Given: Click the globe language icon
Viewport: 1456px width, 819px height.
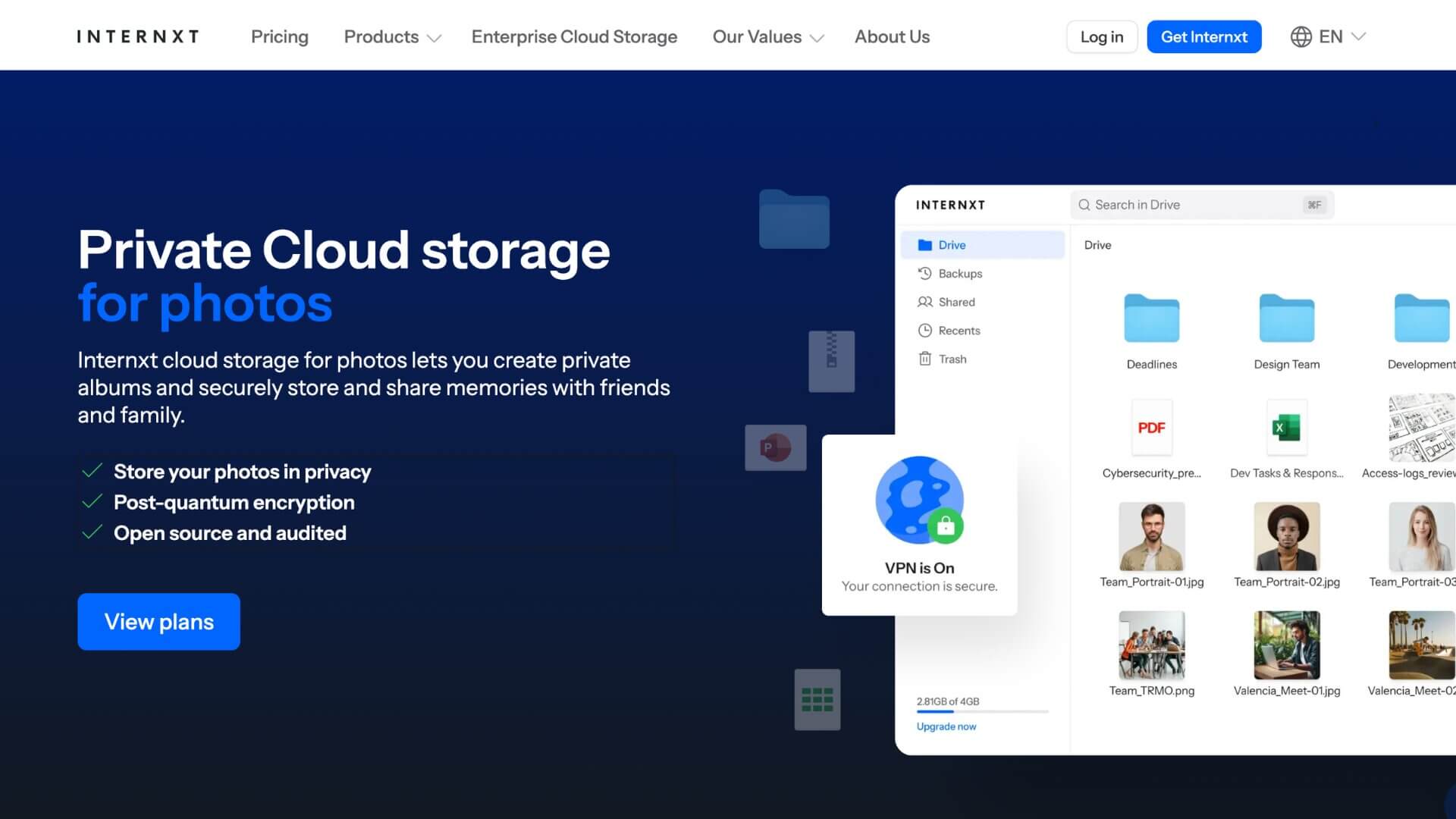Looking at the screenshot, I should tap(1301, 36).
